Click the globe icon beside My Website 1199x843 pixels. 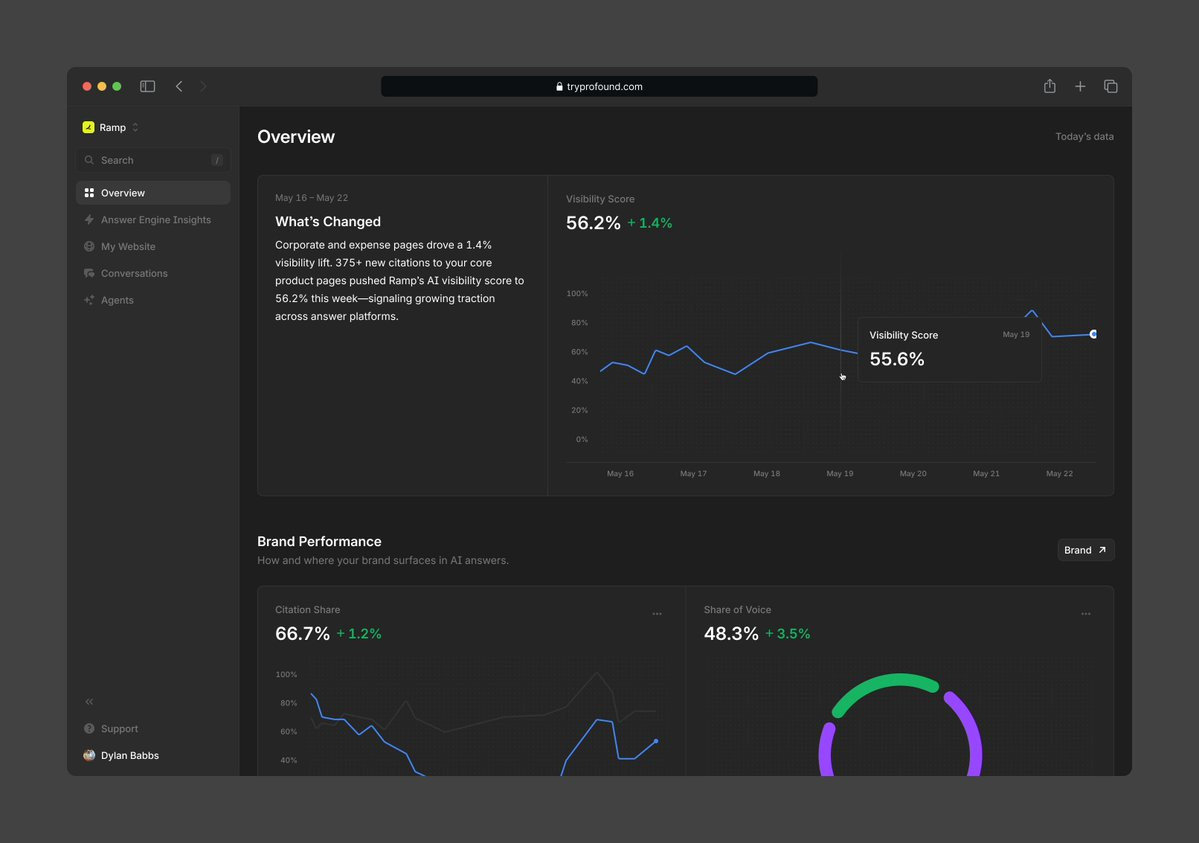pos(89,246)
